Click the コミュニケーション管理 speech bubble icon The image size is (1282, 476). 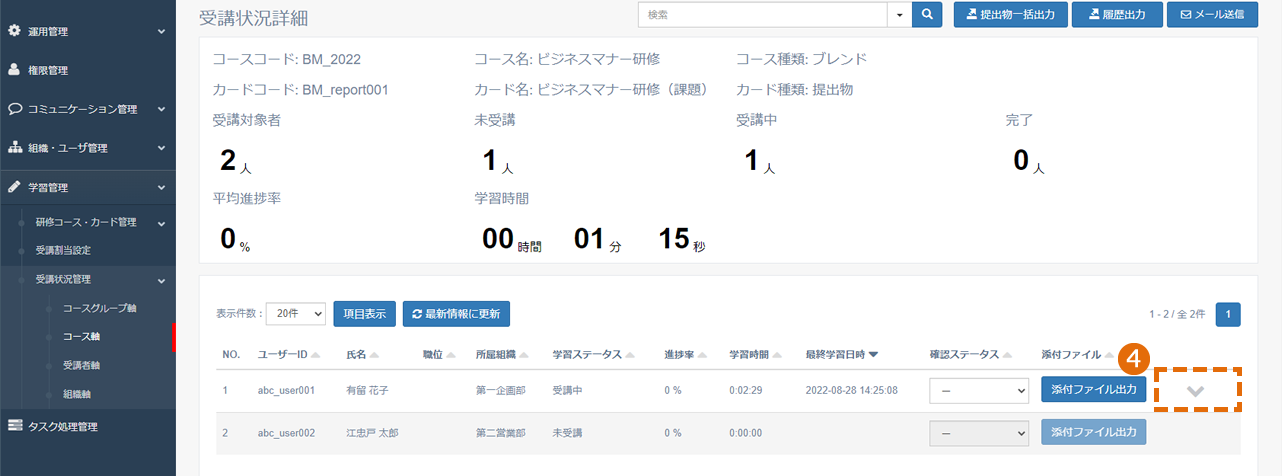click(14, 109)
